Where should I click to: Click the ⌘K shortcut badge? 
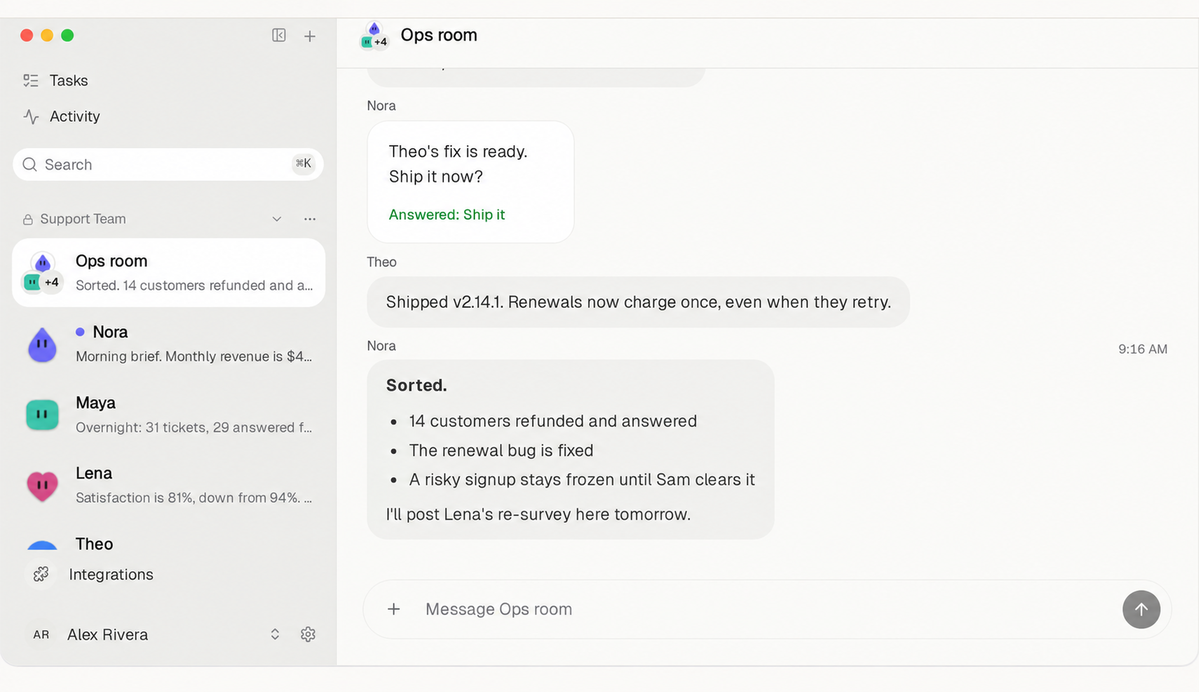pyautogui.click(x=304, y=164)
